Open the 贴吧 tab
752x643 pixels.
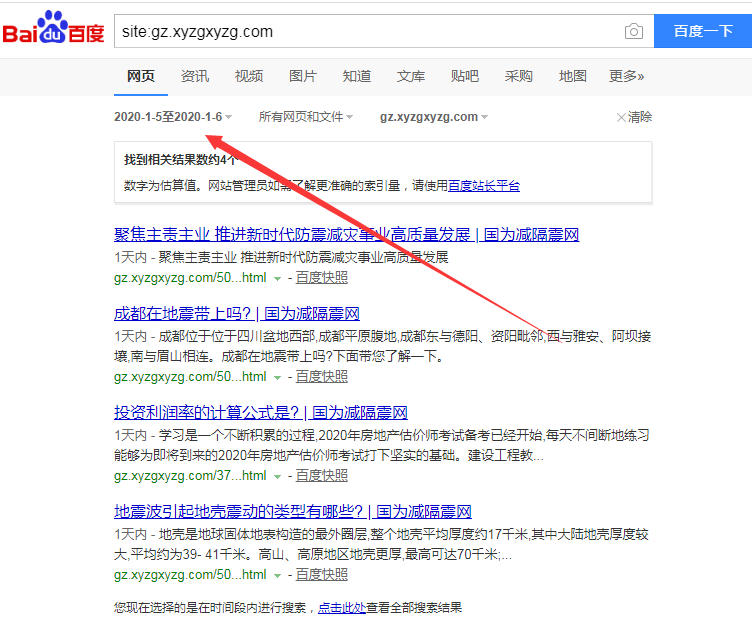coord(464,76)
